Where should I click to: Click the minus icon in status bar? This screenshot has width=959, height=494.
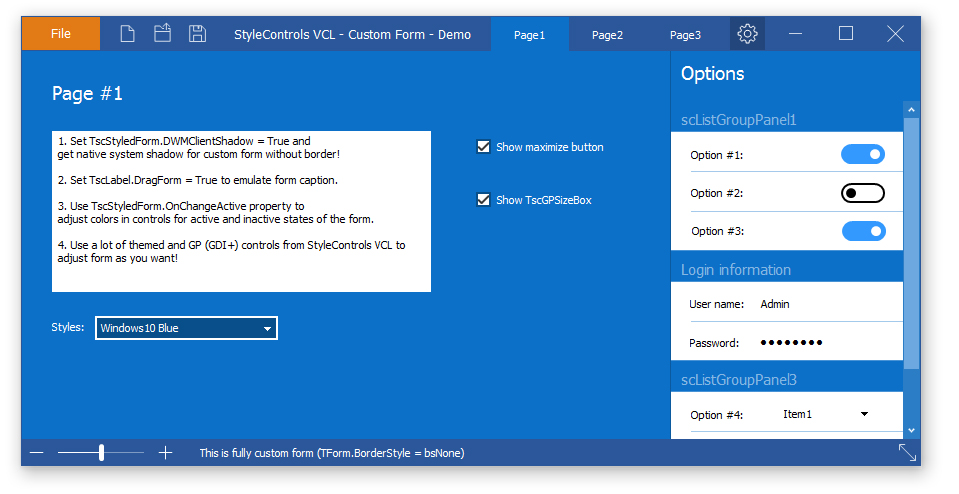click(37, 453)
